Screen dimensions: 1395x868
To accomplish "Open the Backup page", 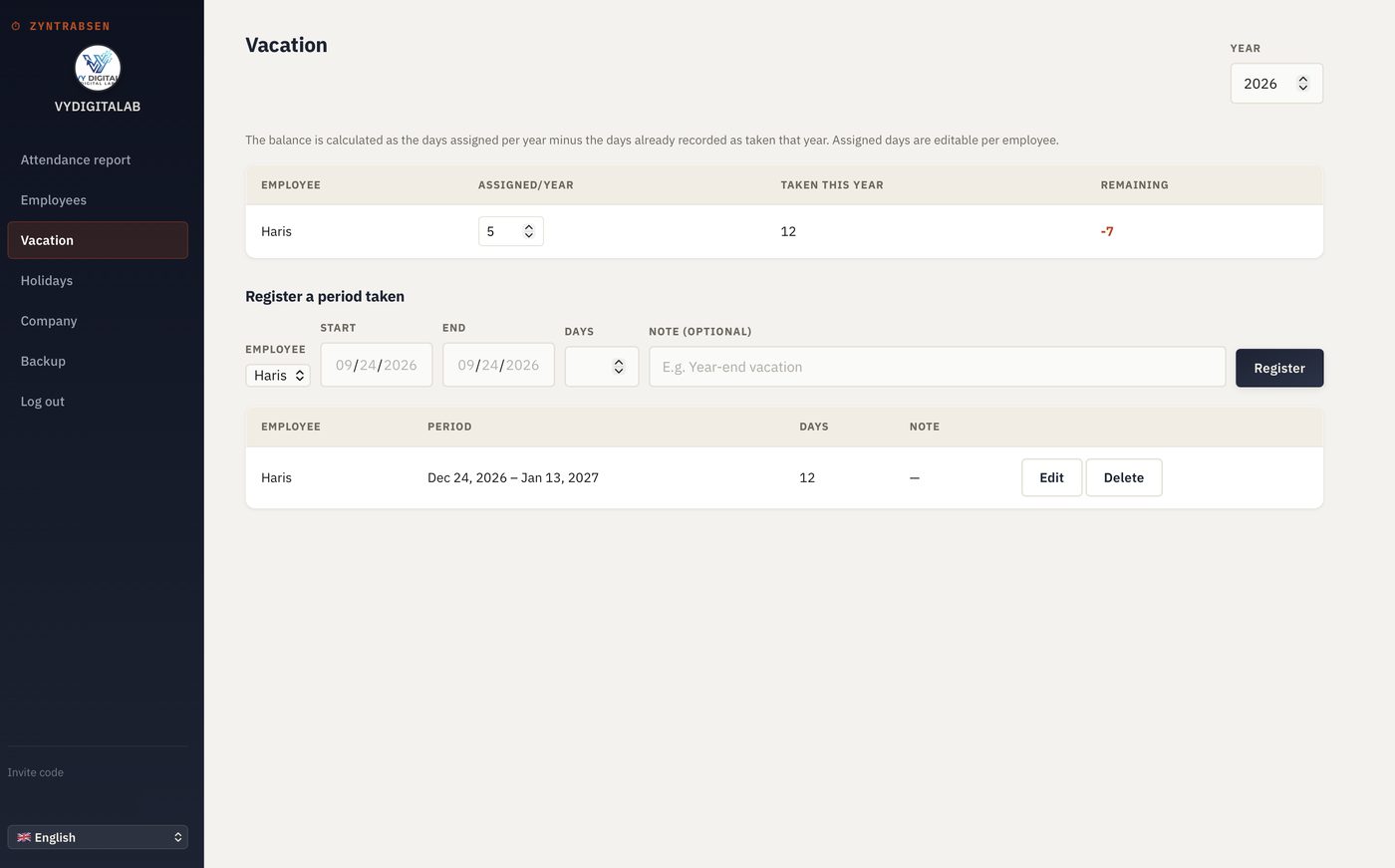I will tap(98, 361).
